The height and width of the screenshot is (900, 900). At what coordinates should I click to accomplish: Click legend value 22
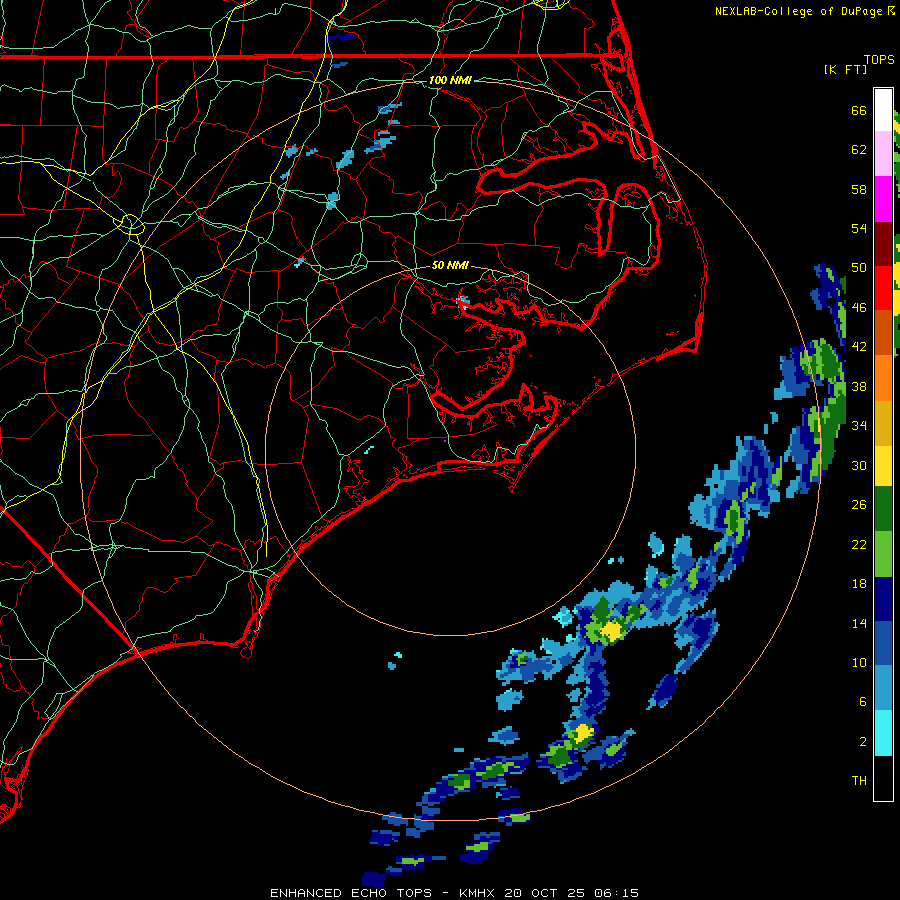[859, 544]
